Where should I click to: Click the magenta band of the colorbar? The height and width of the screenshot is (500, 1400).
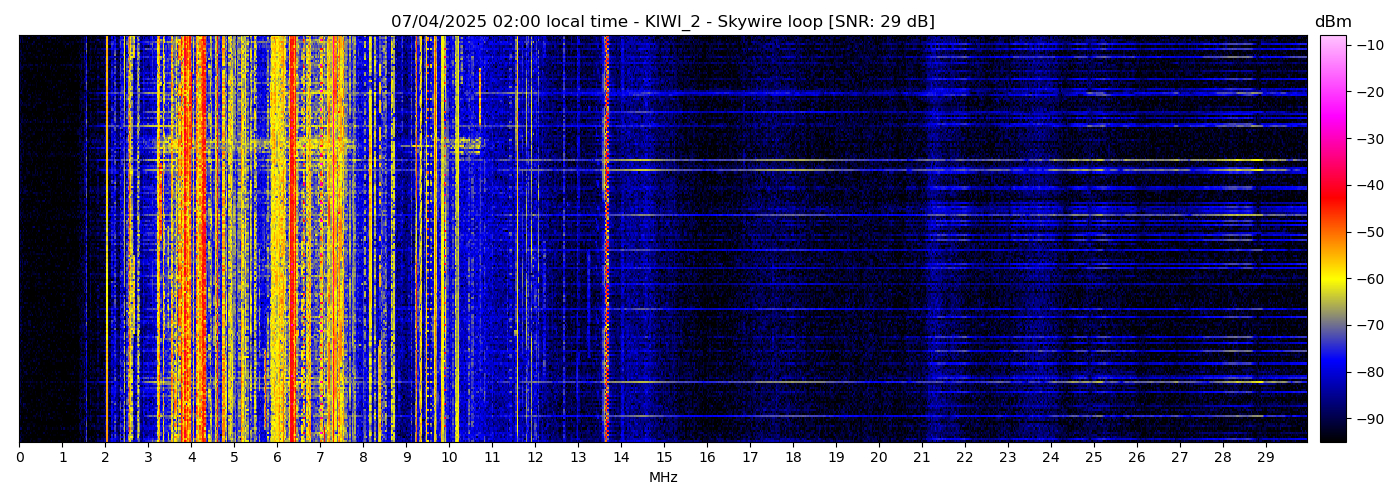click(x=1332, y=110)
